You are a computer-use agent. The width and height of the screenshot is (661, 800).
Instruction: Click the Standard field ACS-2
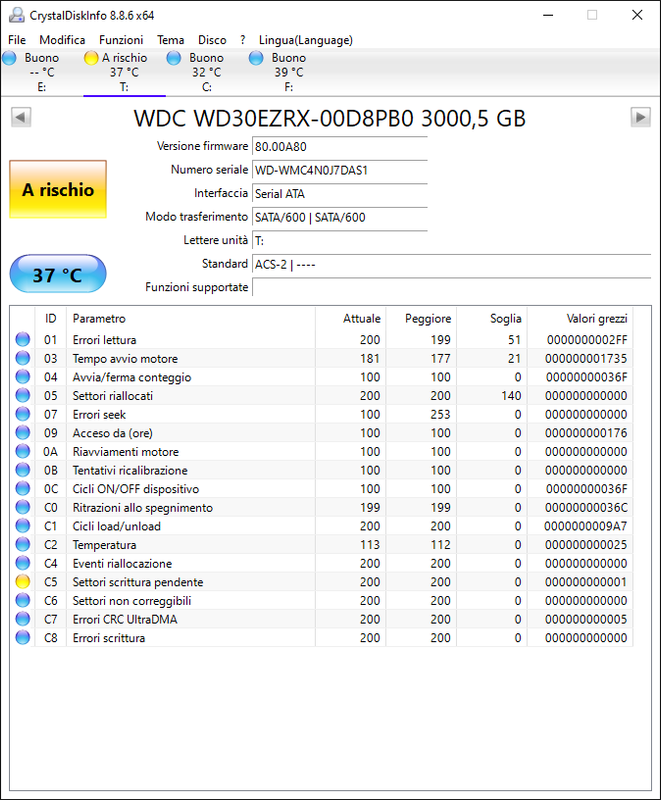click(x=451, y=264)
